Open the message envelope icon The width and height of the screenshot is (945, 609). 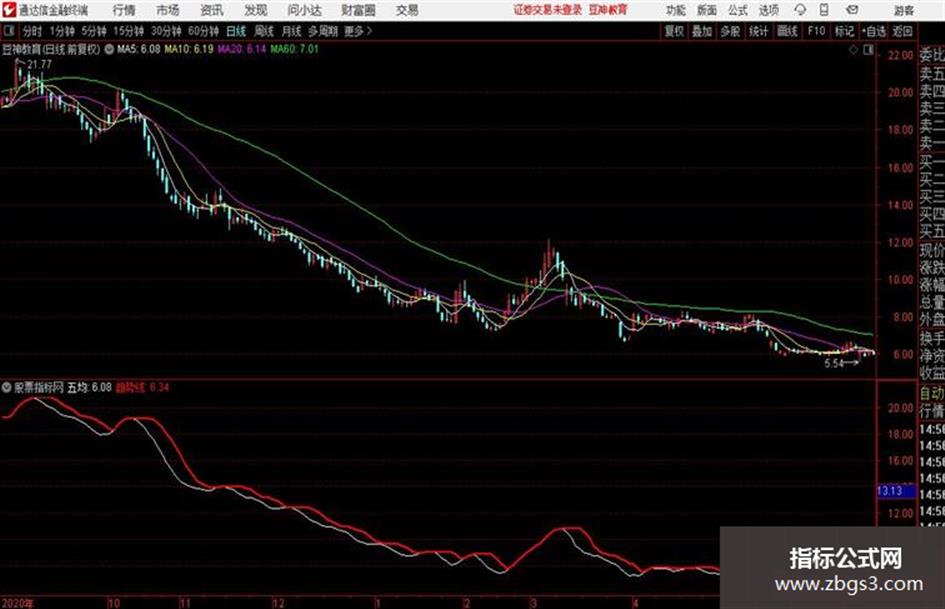point(852,10)
